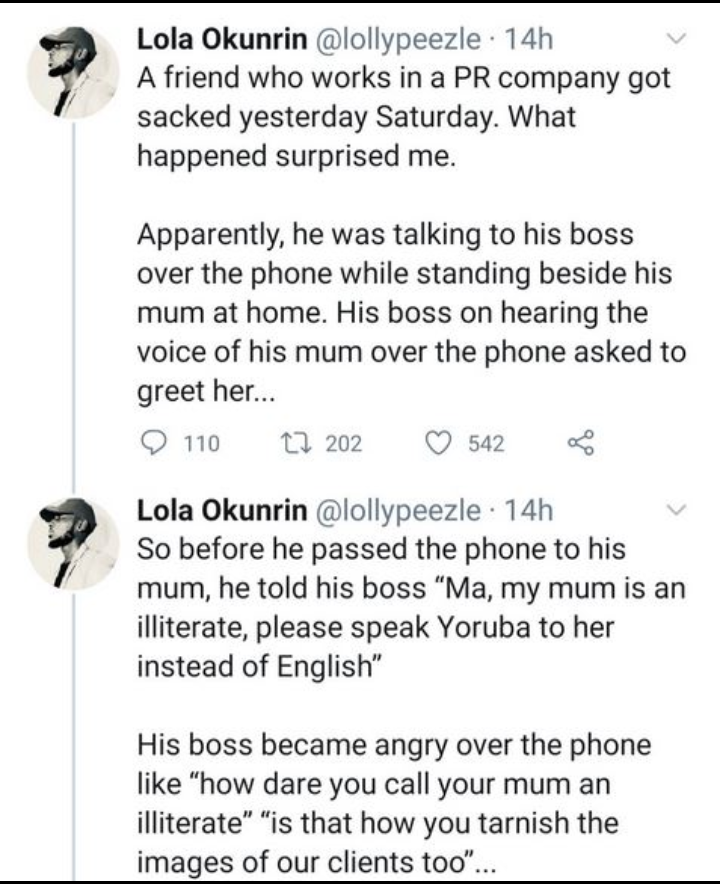Expand the chevron menu on first tweet

677,40
